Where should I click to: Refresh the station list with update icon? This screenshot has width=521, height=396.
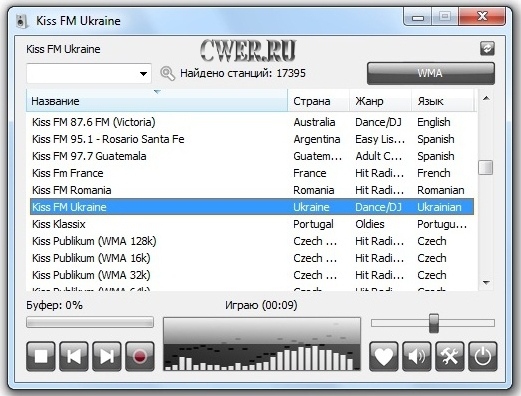[487, 49]
